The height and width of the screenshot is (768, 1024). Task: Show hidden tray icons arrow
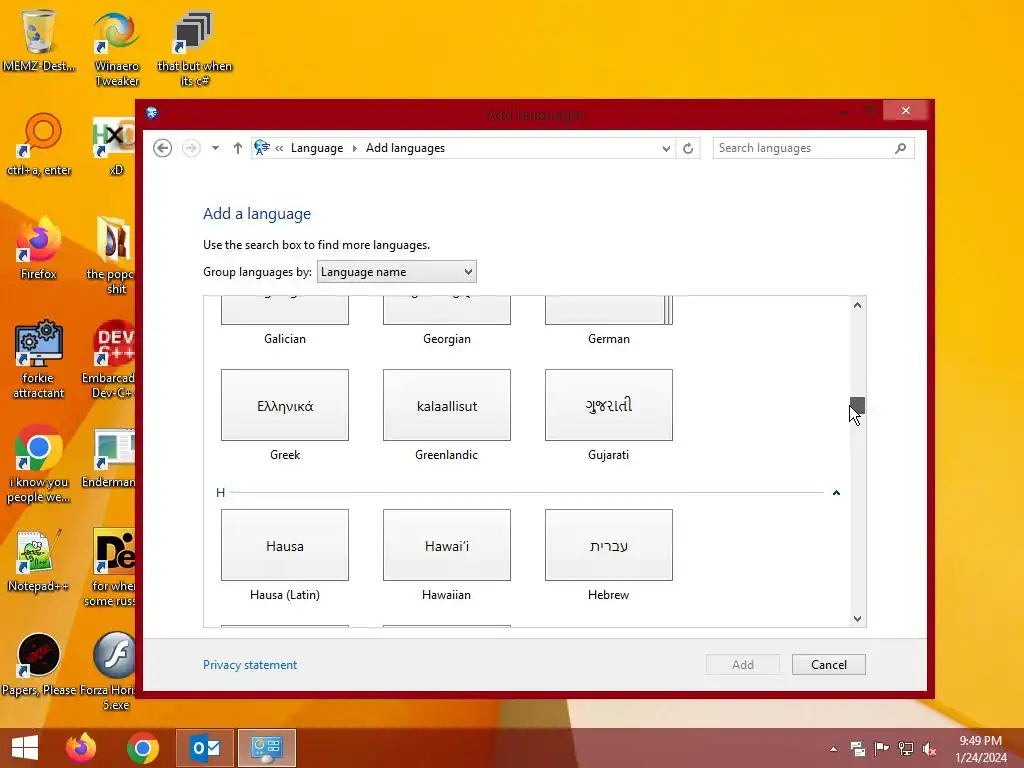point(833,749)
